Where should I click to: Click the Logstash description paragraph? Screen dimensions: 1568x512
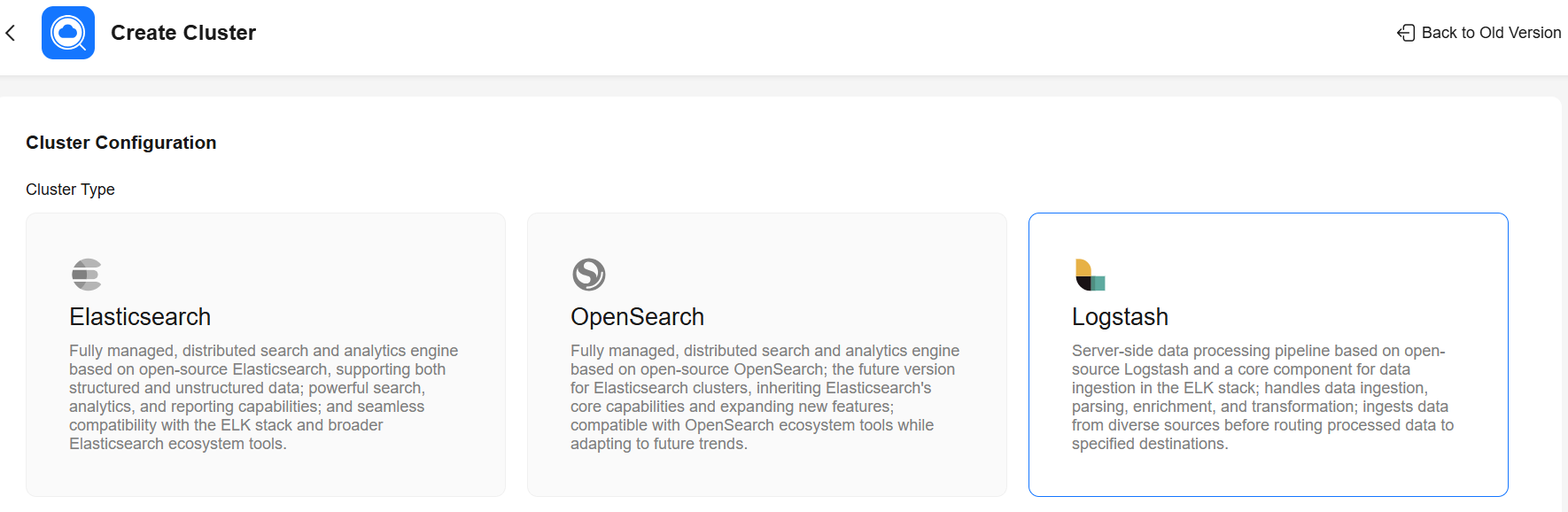(x=1264, y=397)
